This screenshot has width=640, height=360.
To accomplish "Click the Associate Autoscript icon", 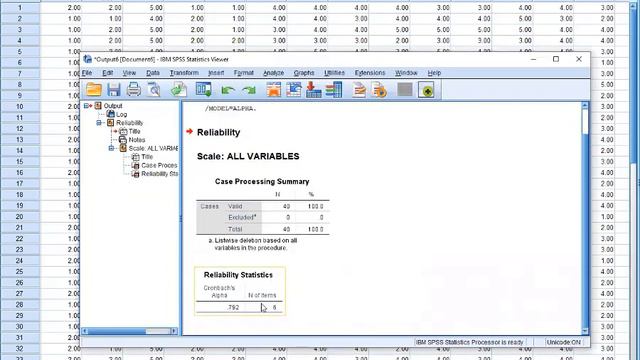I will coord(379,89).
